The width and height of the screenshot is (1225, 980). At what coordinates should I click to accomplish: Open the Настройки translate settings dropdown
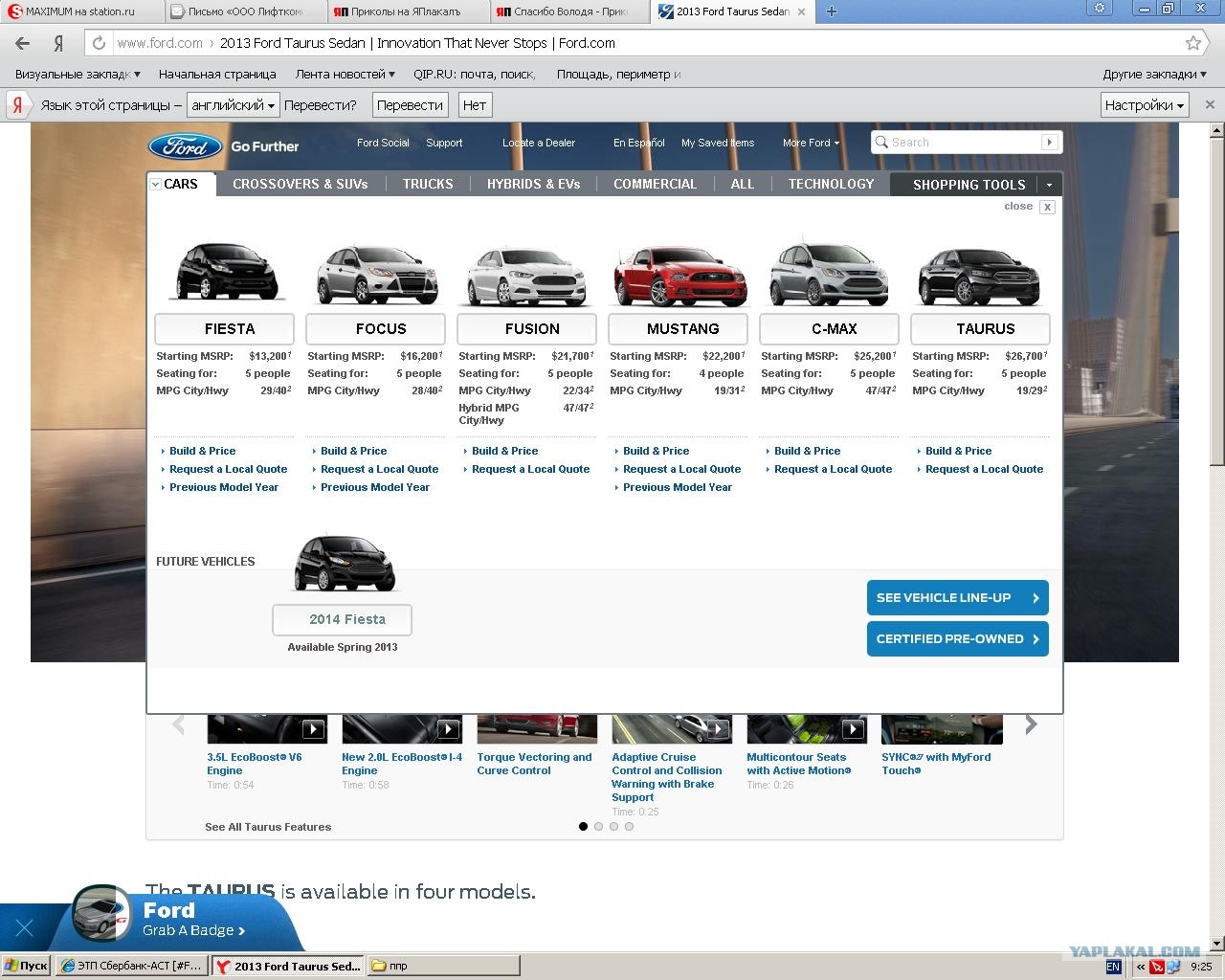(x=1145, y=105)
